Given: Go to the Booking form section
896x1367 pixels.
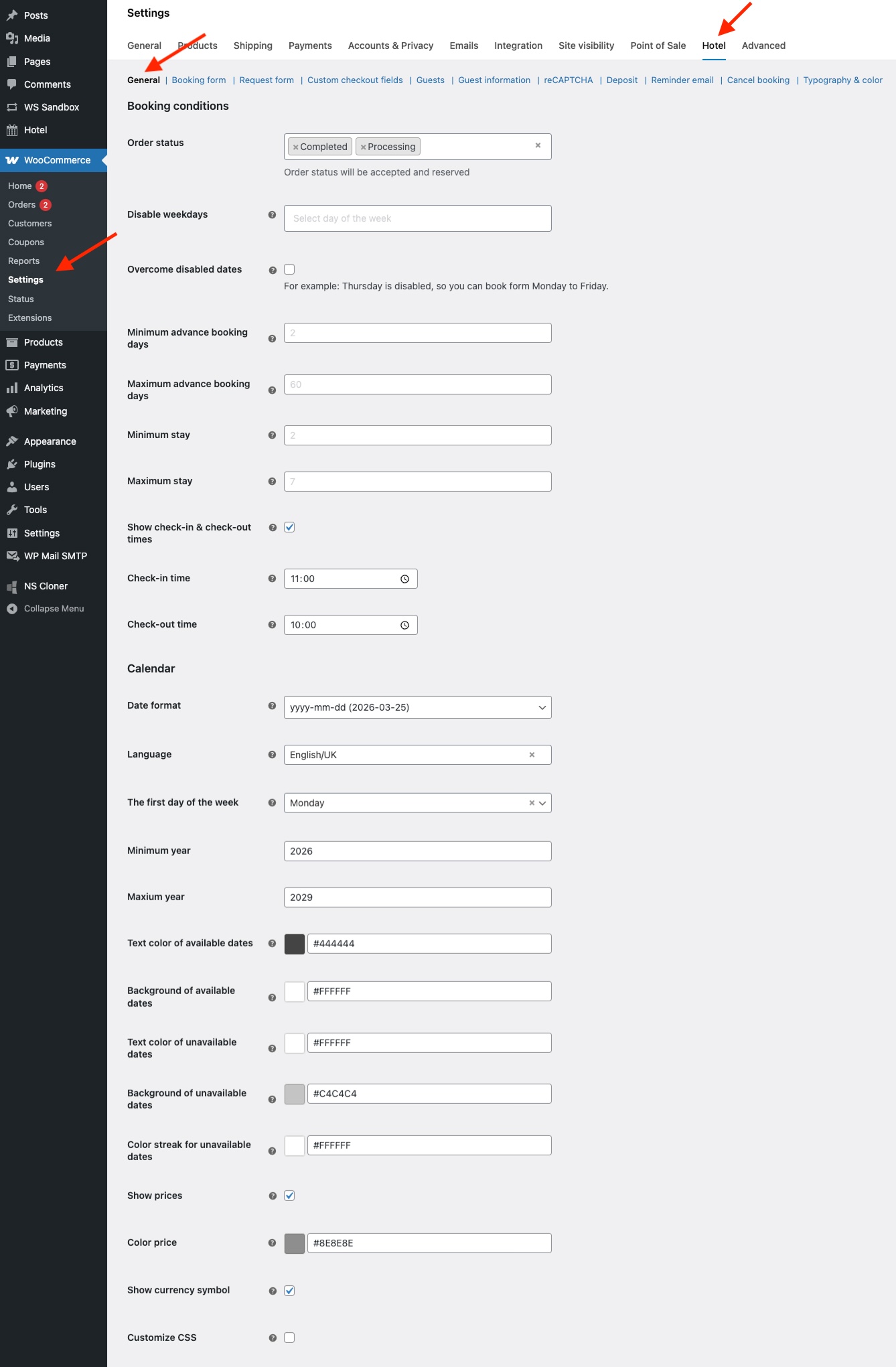Looking at the screenshot, I should coord(199,80).
